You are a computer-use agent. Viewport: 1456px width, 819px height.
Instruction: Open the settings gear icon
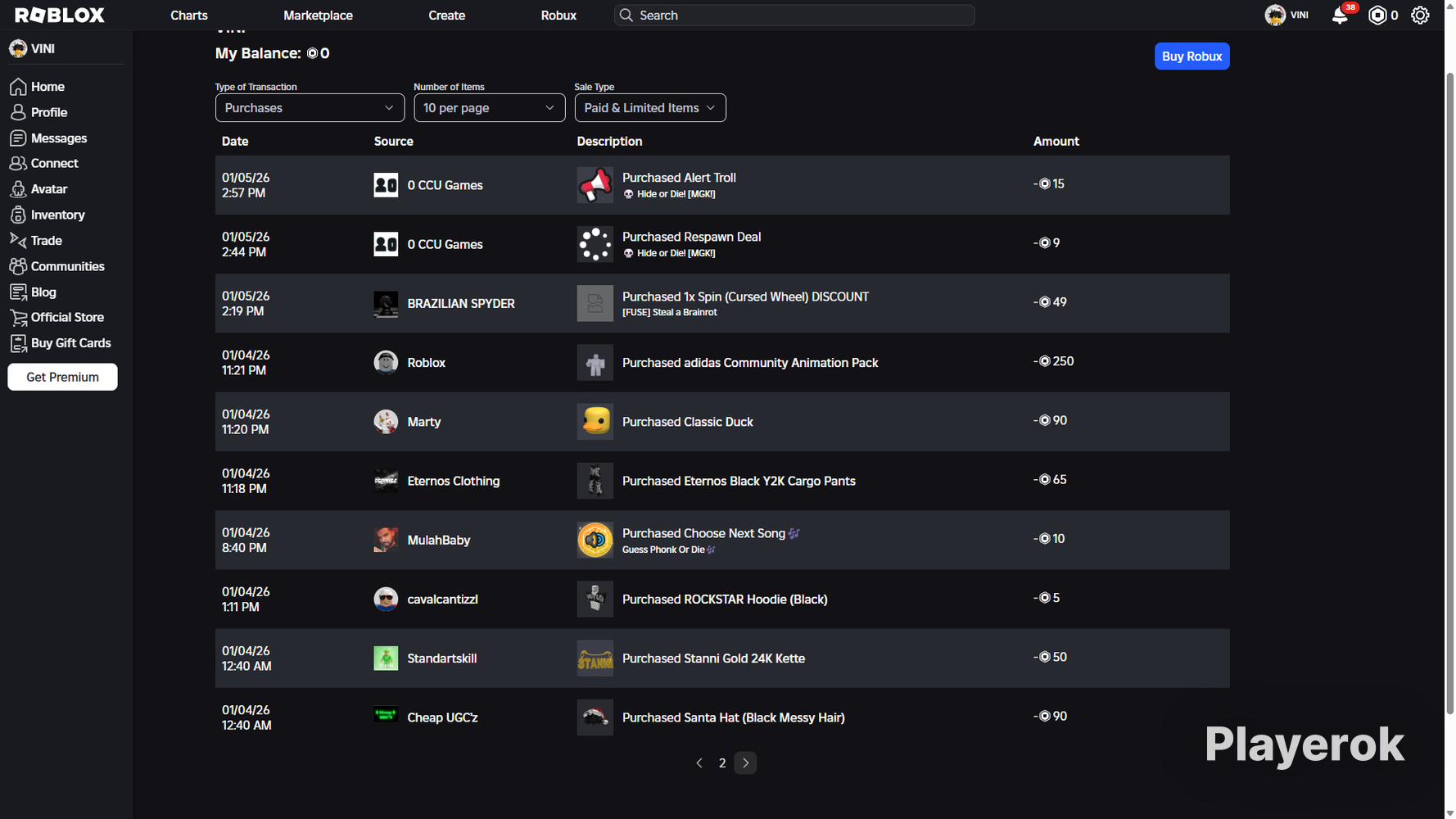coord(1420,16)
